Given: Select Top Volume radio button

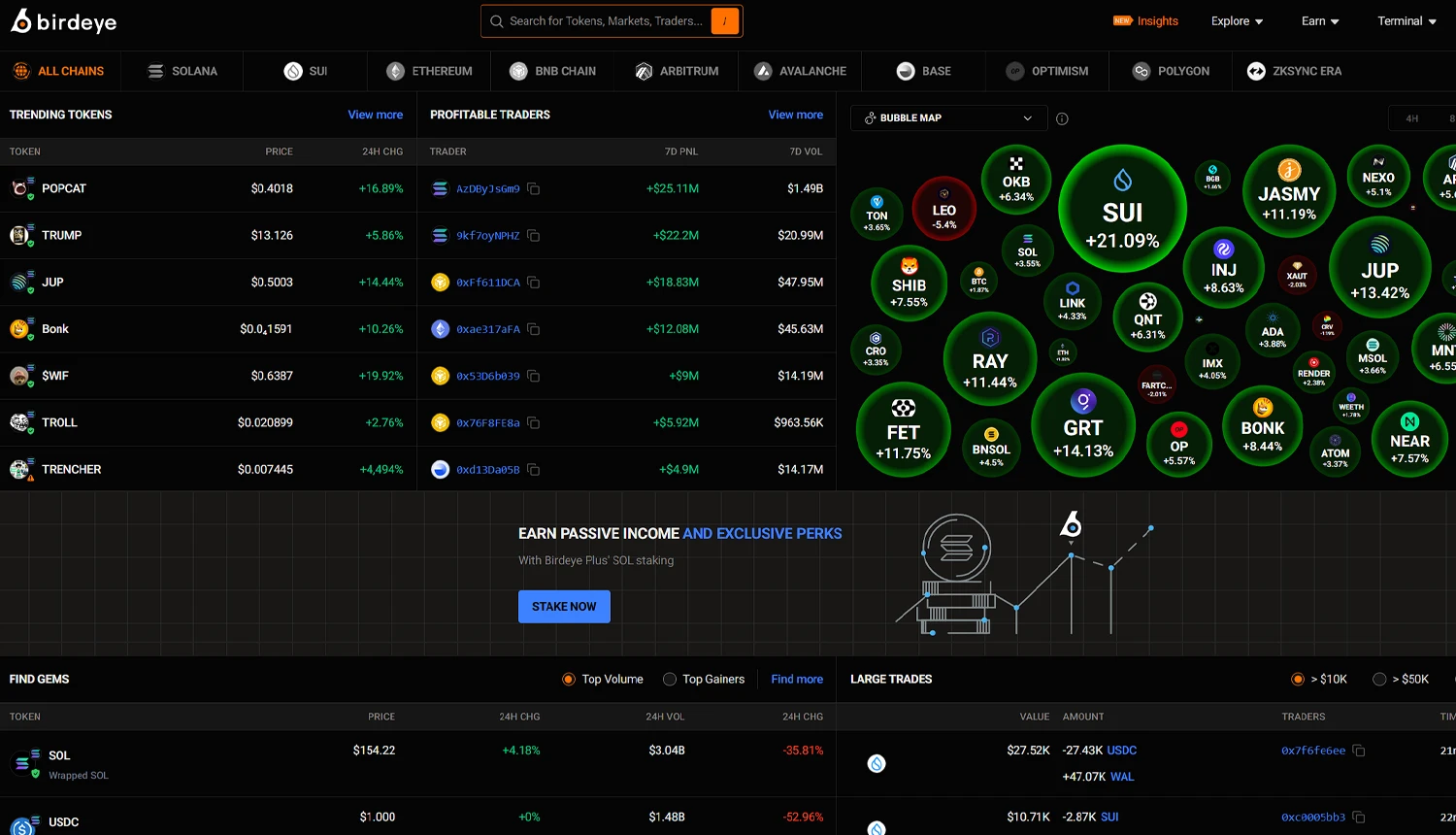Looking at the screenshot, I should pyautogui.click(x=569, y=680).
